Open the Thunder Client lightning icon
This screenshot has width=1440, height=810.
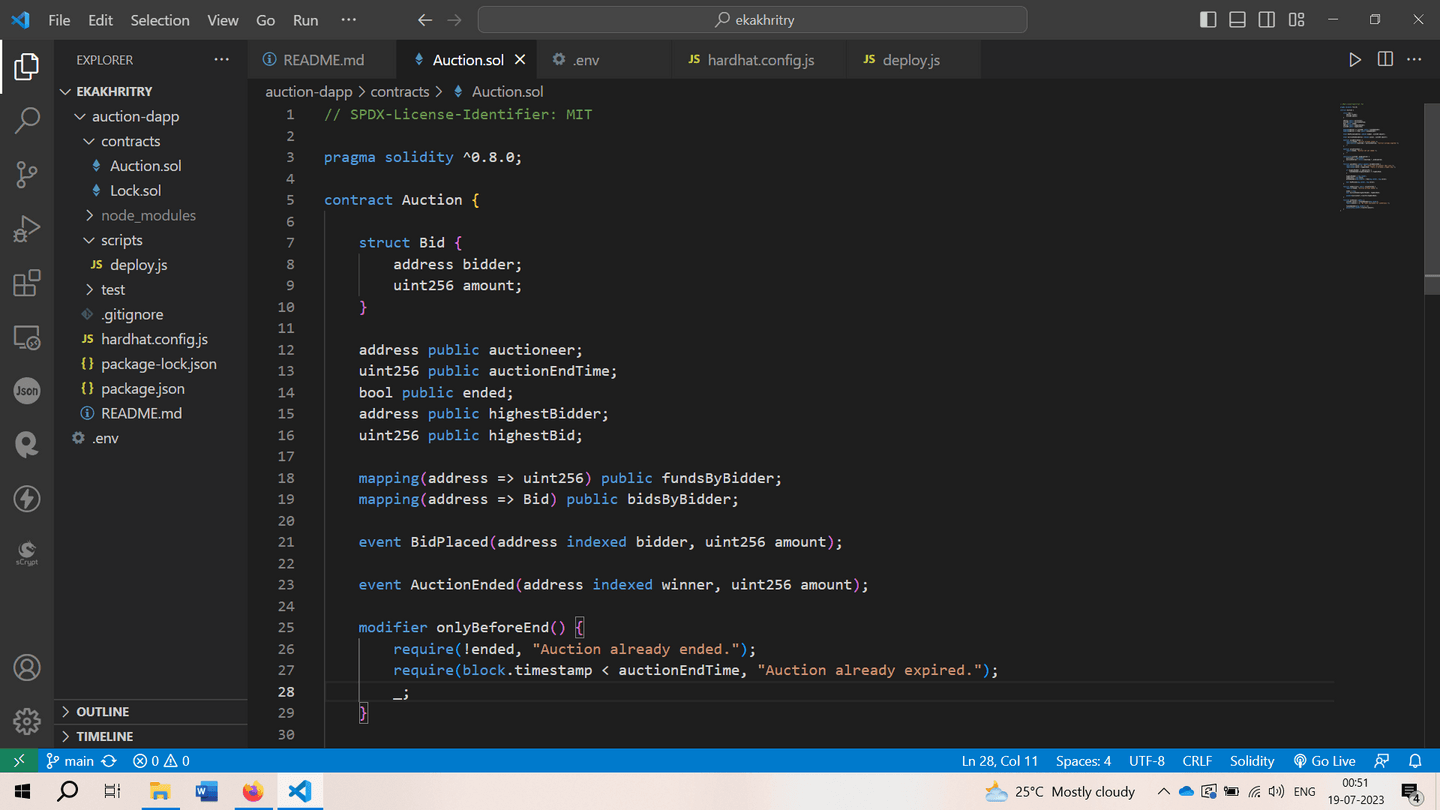[27, 498]
